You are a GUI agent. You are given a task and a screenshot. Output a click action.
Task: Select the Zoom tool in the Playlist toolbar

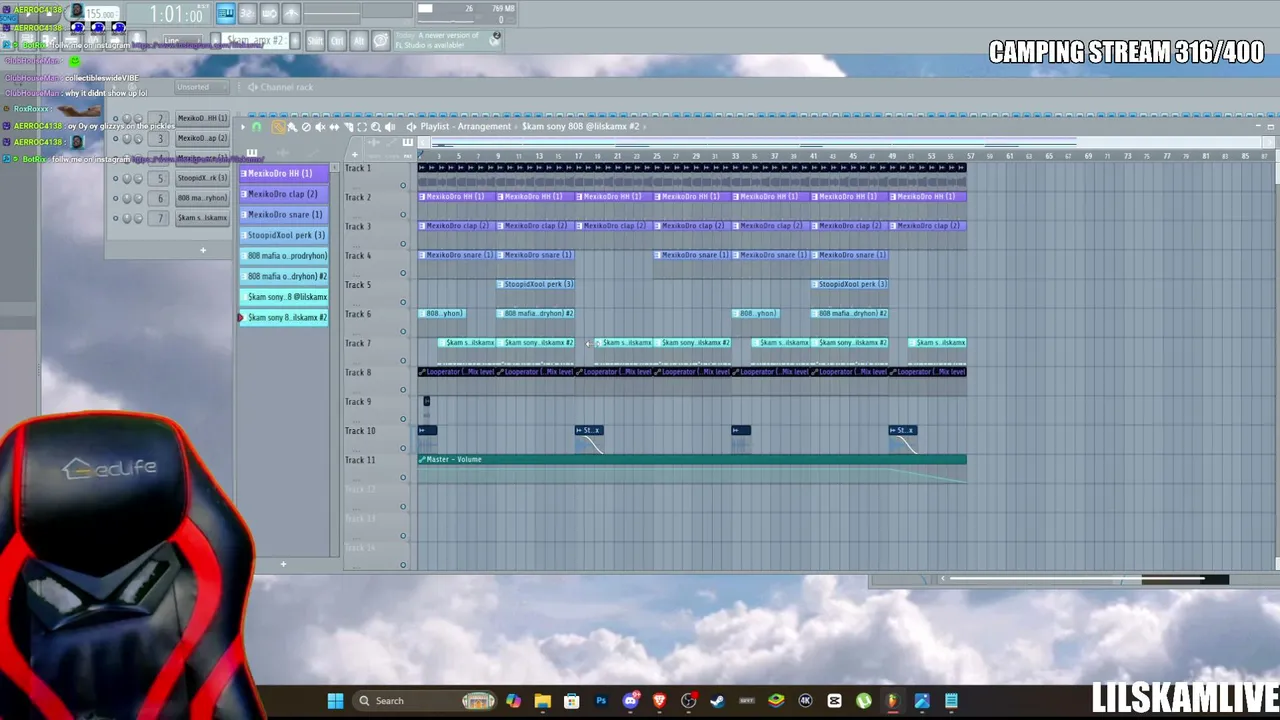coord(376,127)
